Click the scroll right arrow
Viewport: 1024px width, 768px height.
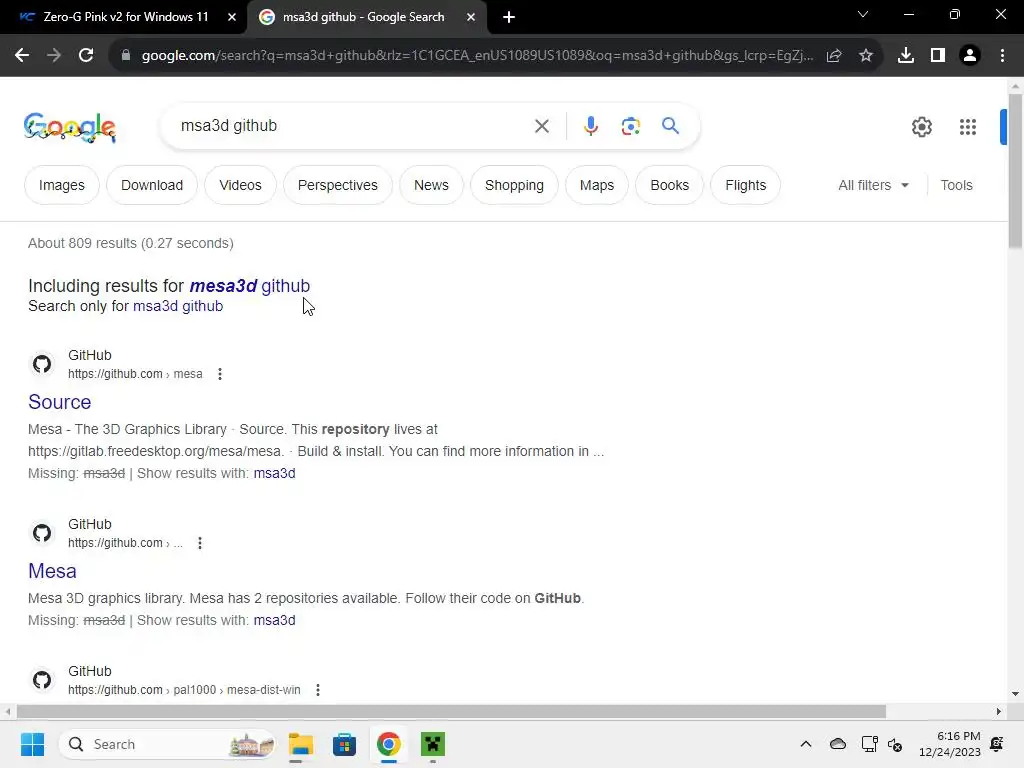pos(999,711)
